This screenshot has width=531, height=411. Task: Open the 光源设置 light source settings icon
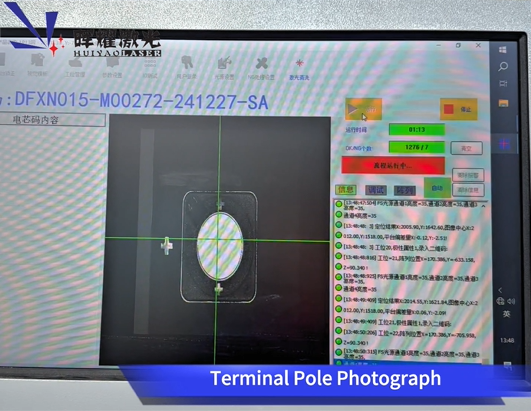coord(224,69)
